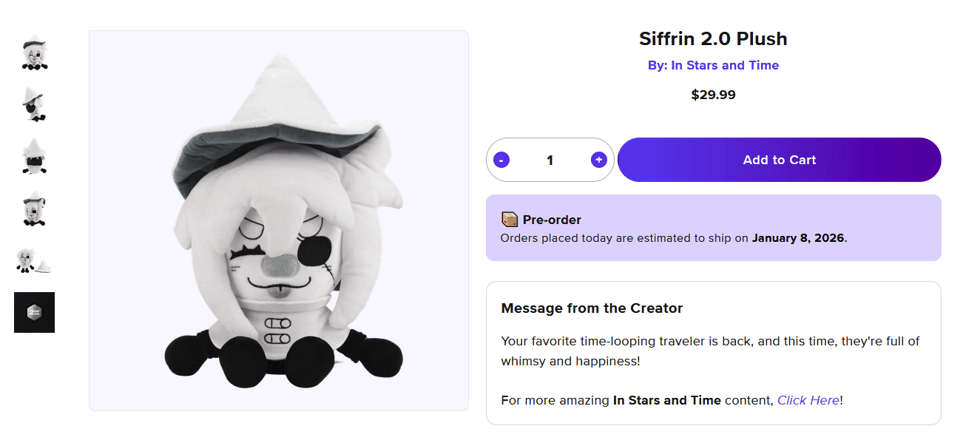Select the black hexagon badge thumbnail
Image resolution: width=960 pixels, height=443 pixels.
[34, 312]
